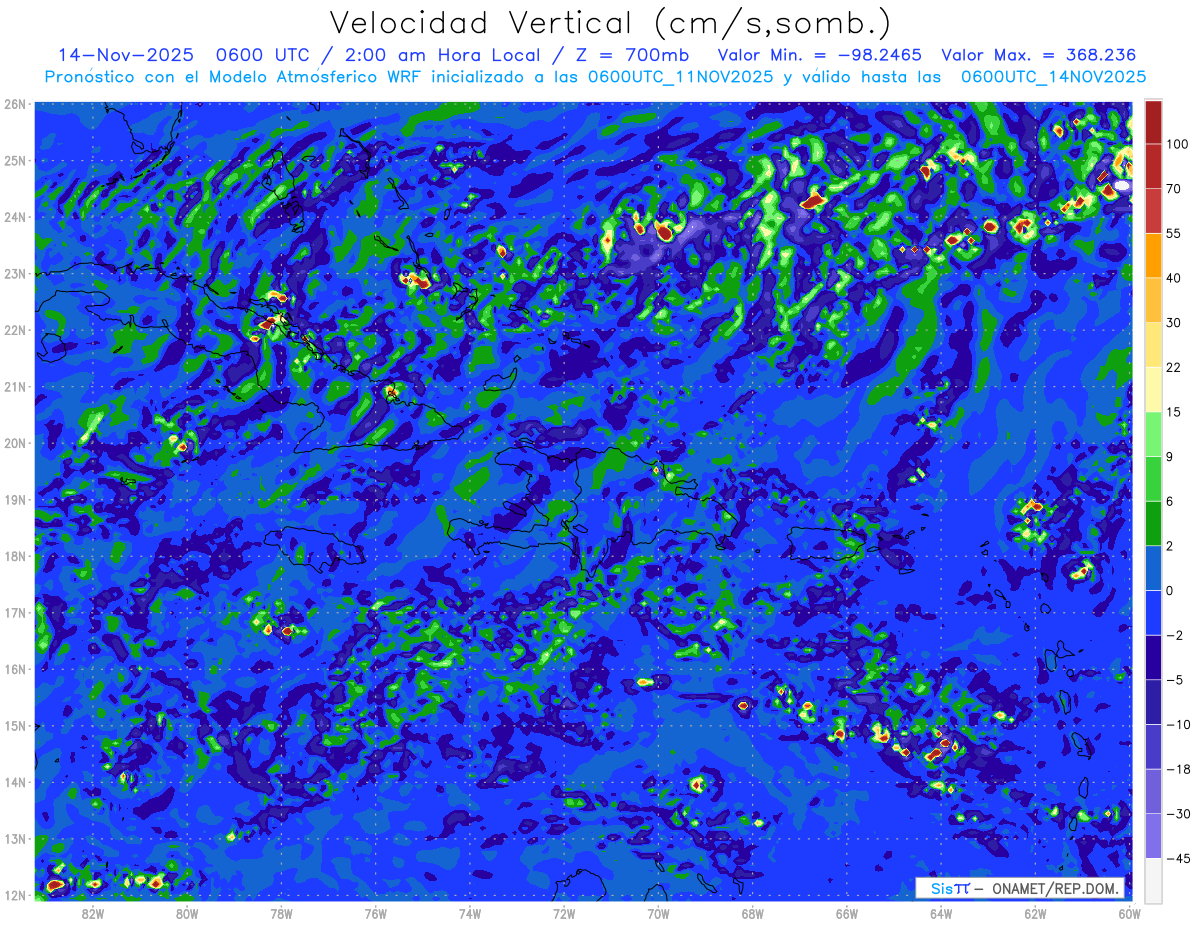Screen dimensions: 1200x927
Task: Click the '82W' longitude label
Action: [93, 913]
